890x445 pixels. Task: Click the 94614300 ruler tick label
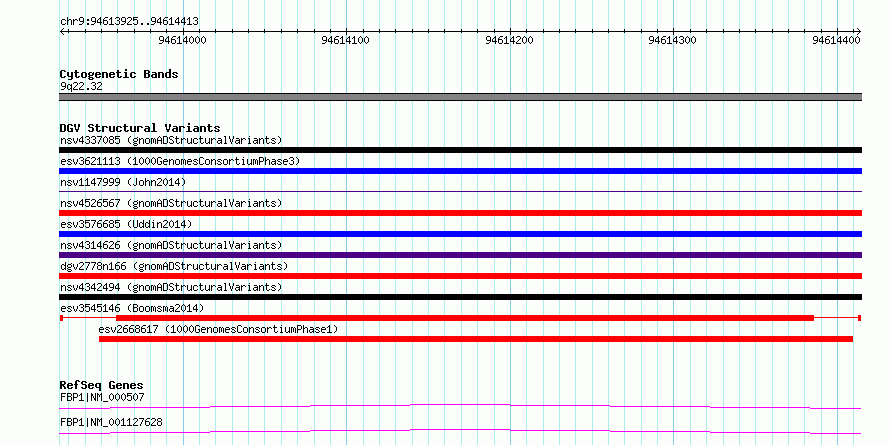click(x=673, y=40)
